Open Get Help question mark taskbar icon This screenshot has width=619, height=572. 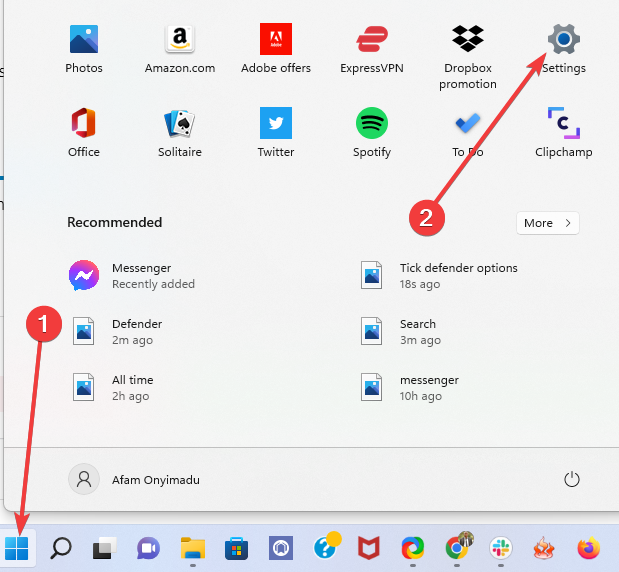tap(326, 546)
